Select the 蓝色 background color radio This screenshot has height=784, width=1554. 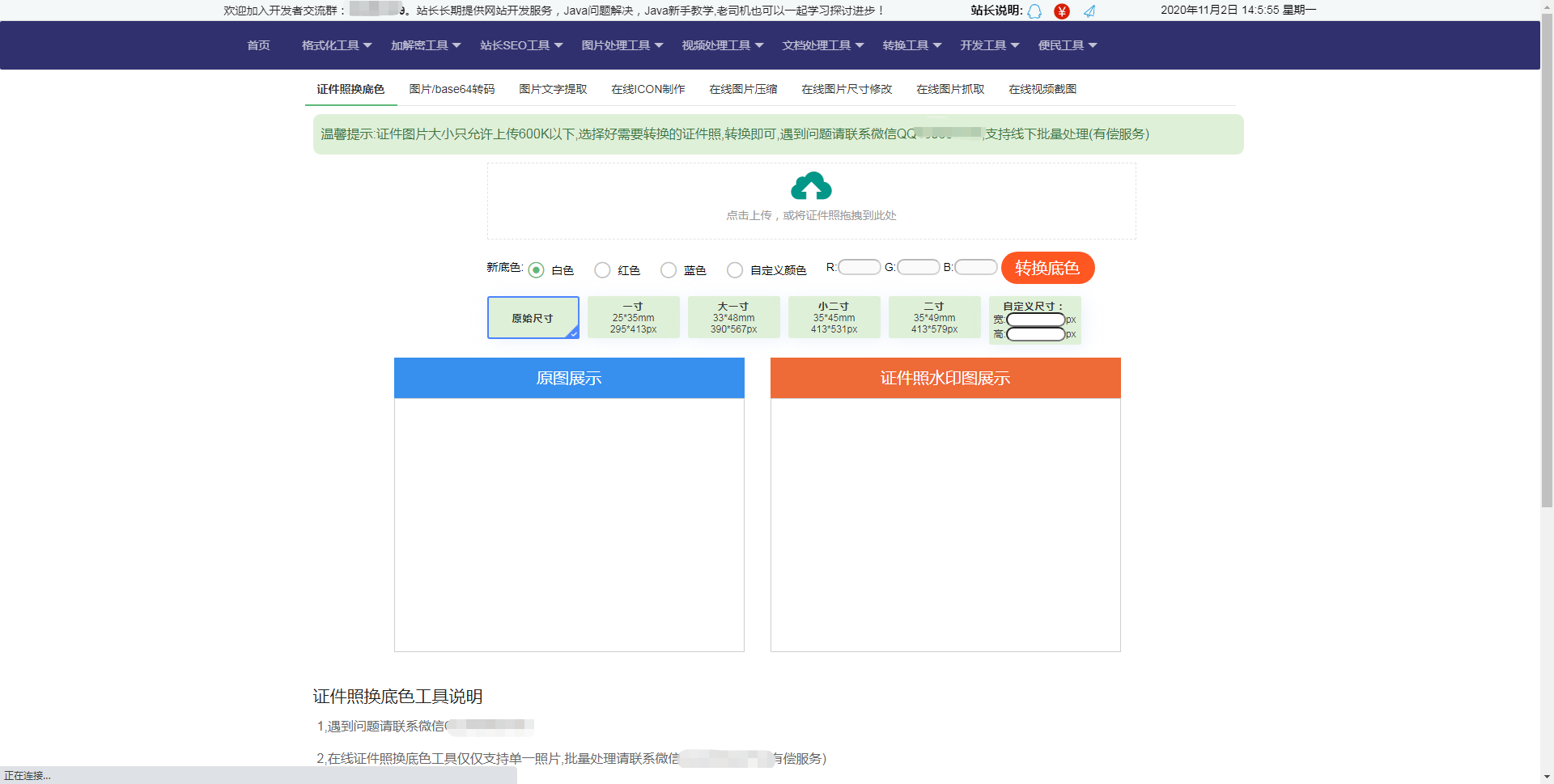(669, 270)
